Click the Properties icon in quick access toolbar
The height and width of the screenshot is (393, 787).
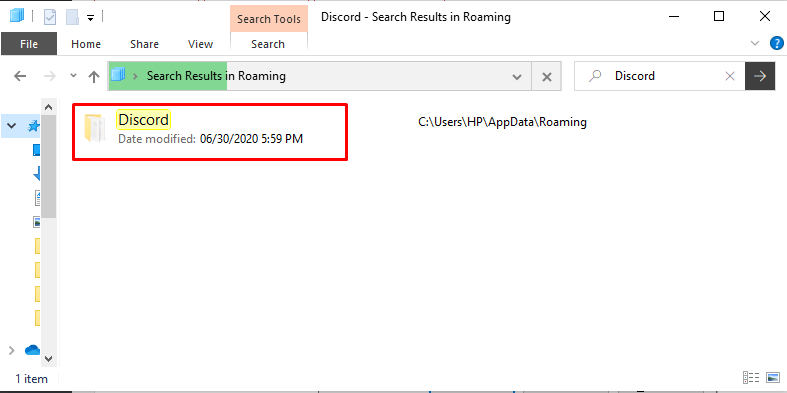[x=50, y=17]
